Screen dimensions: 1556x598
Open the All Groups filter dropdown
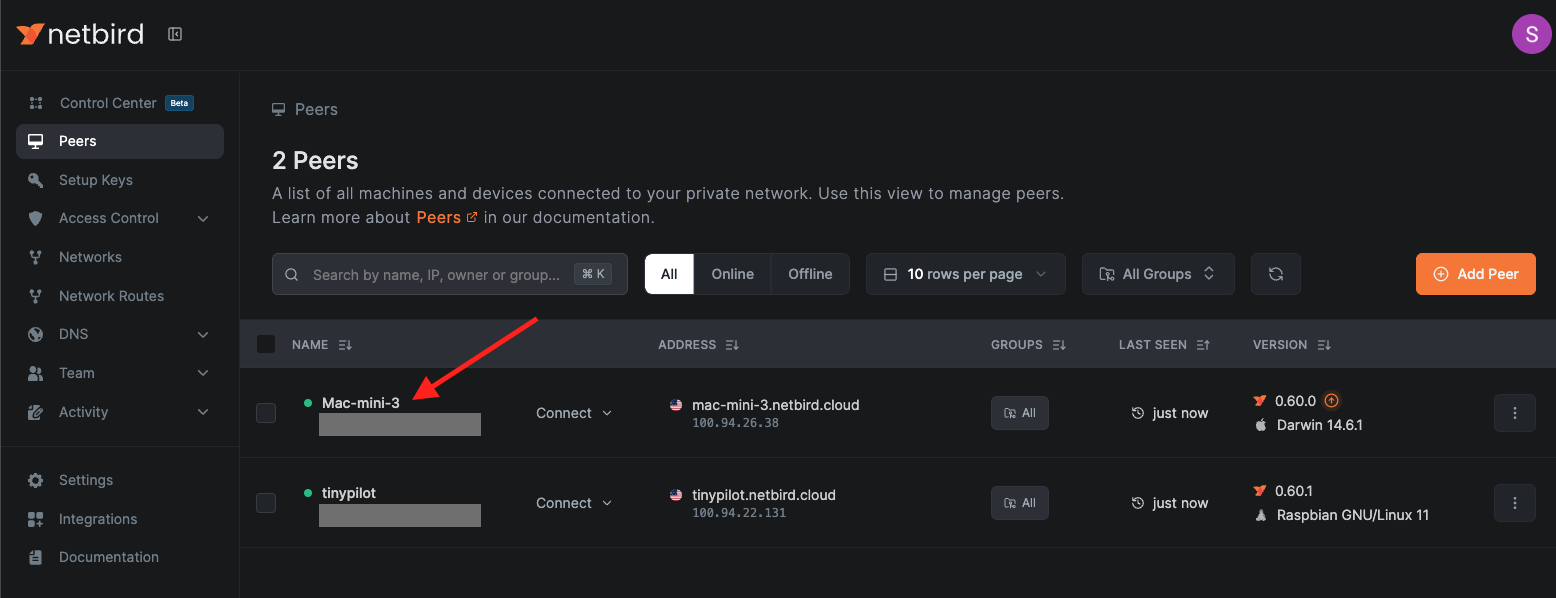1157,273
